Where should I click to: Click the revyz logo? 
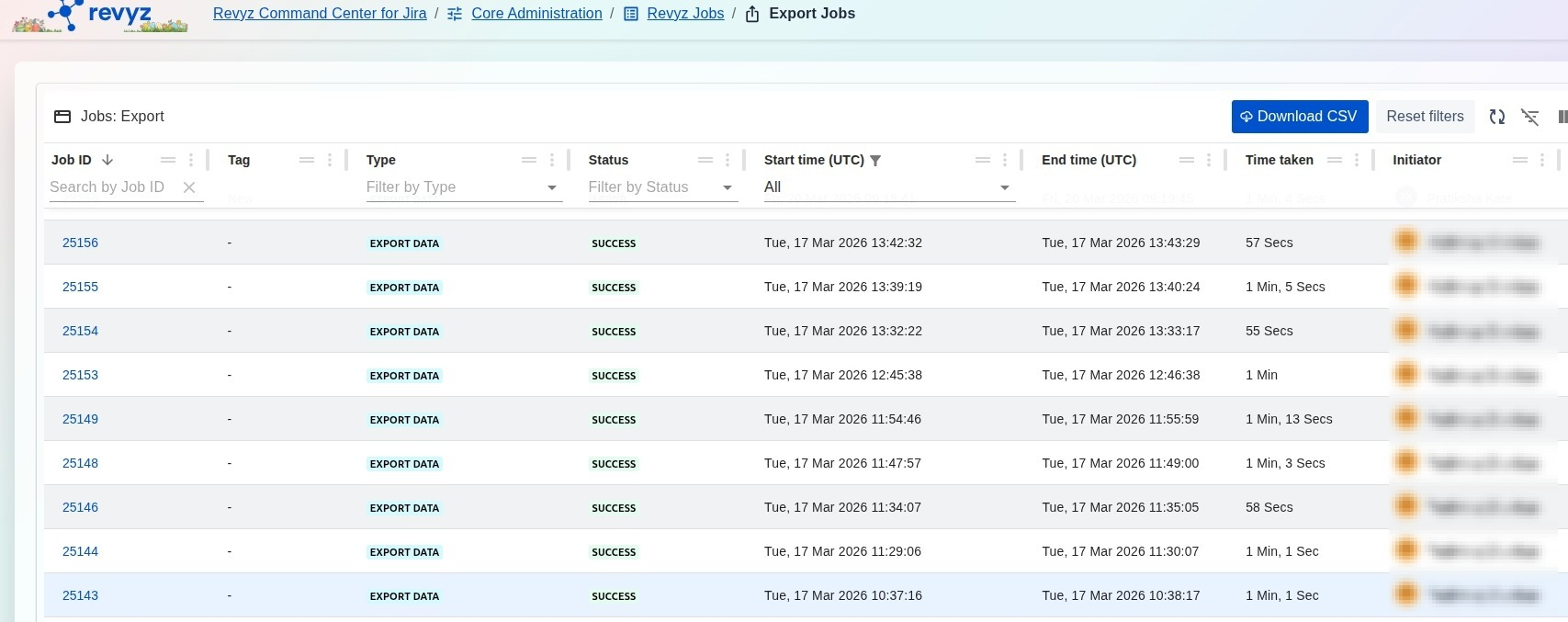[101, 16]
